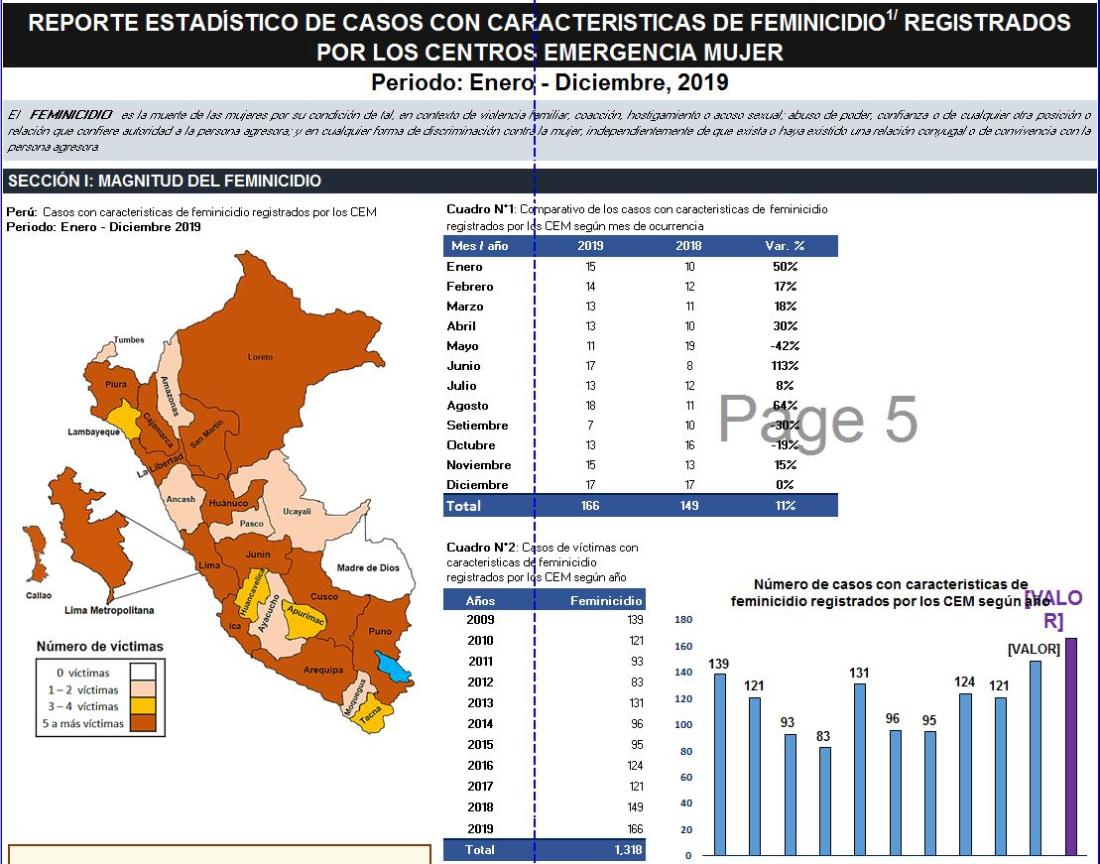The height and width of the screenshot is (864, 1100).
Task: Click the chart title text
Action: point(890,592)
